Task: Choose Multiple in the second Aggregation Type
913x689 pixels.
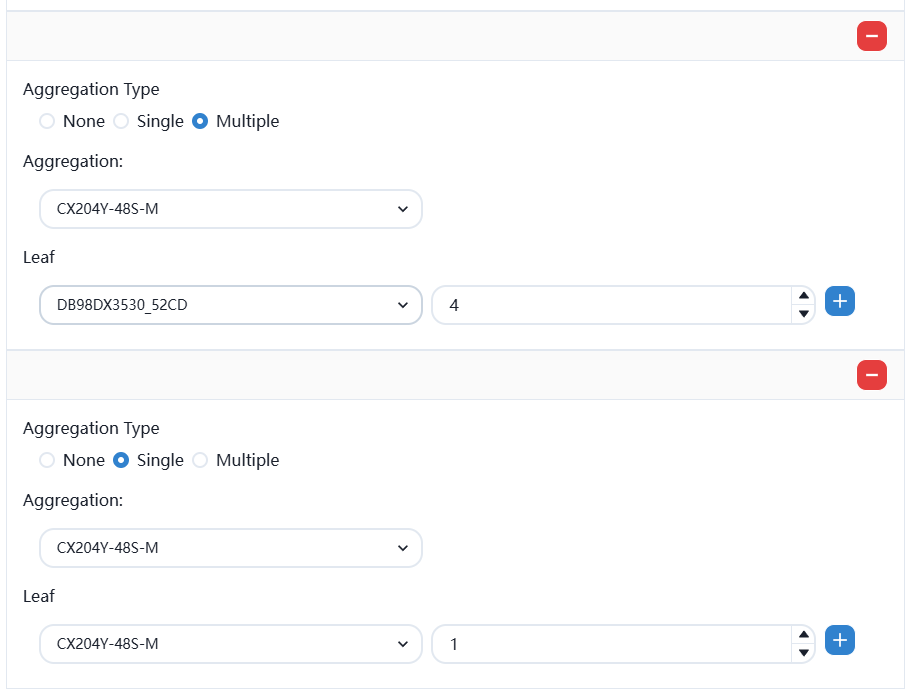Action: tap(200, 460)
